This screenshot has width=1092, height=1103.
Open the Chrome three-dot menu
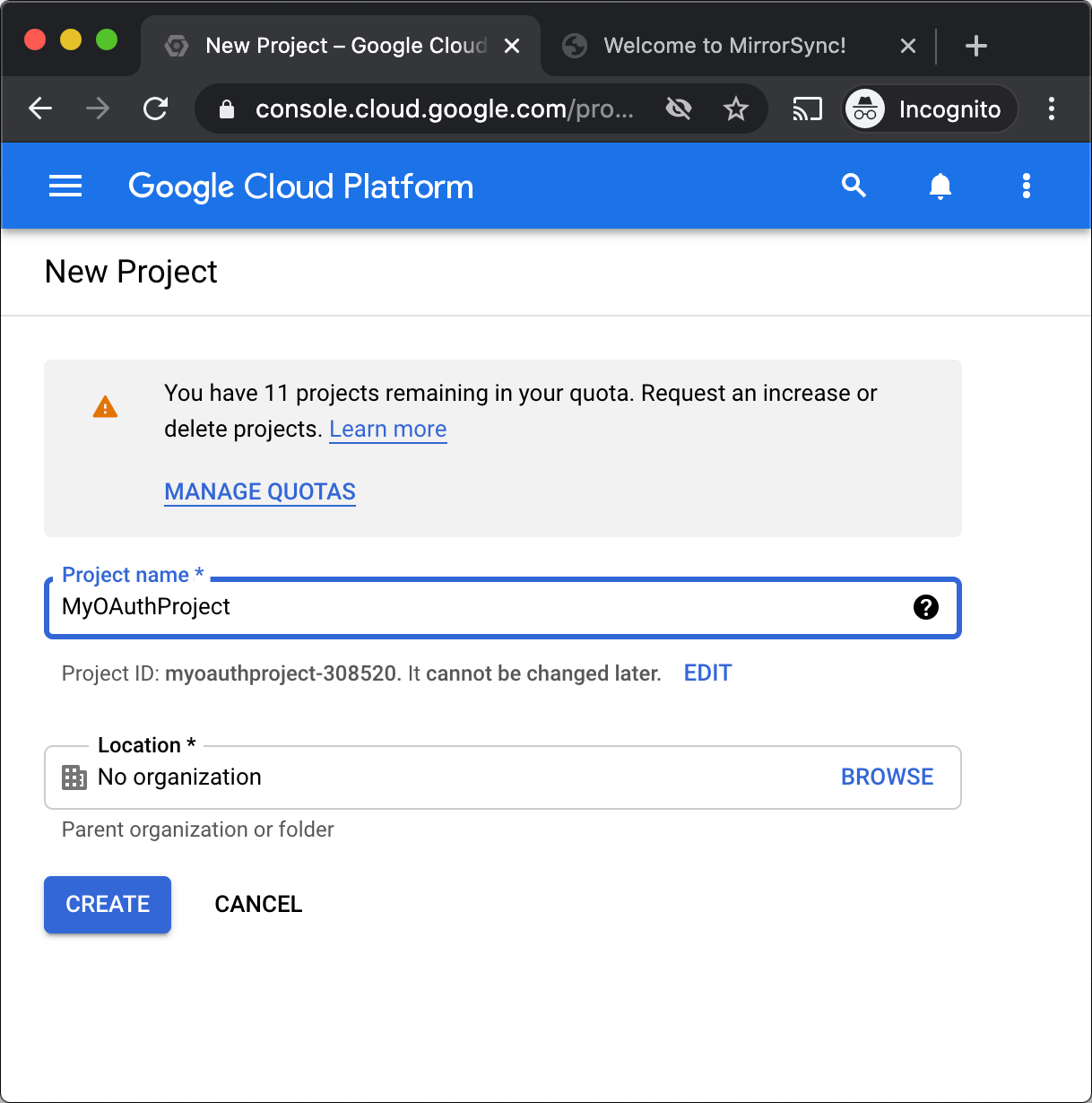[1052, 109]
